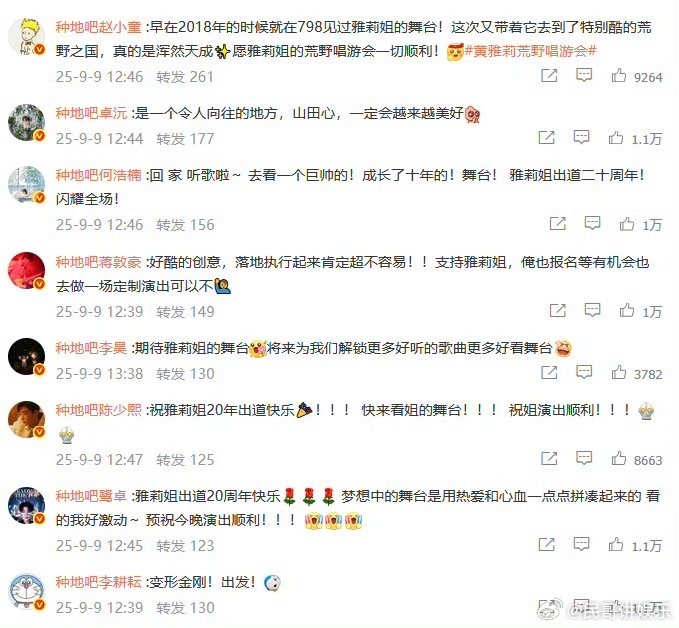Click 转发 125 under 种地吧陈少熙's comment

185,460
